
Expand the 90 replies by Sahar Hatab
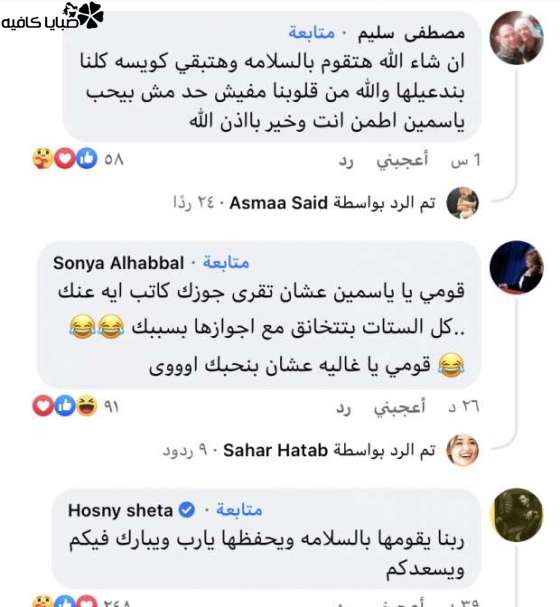pyautogui.click(x=299, y=450)
